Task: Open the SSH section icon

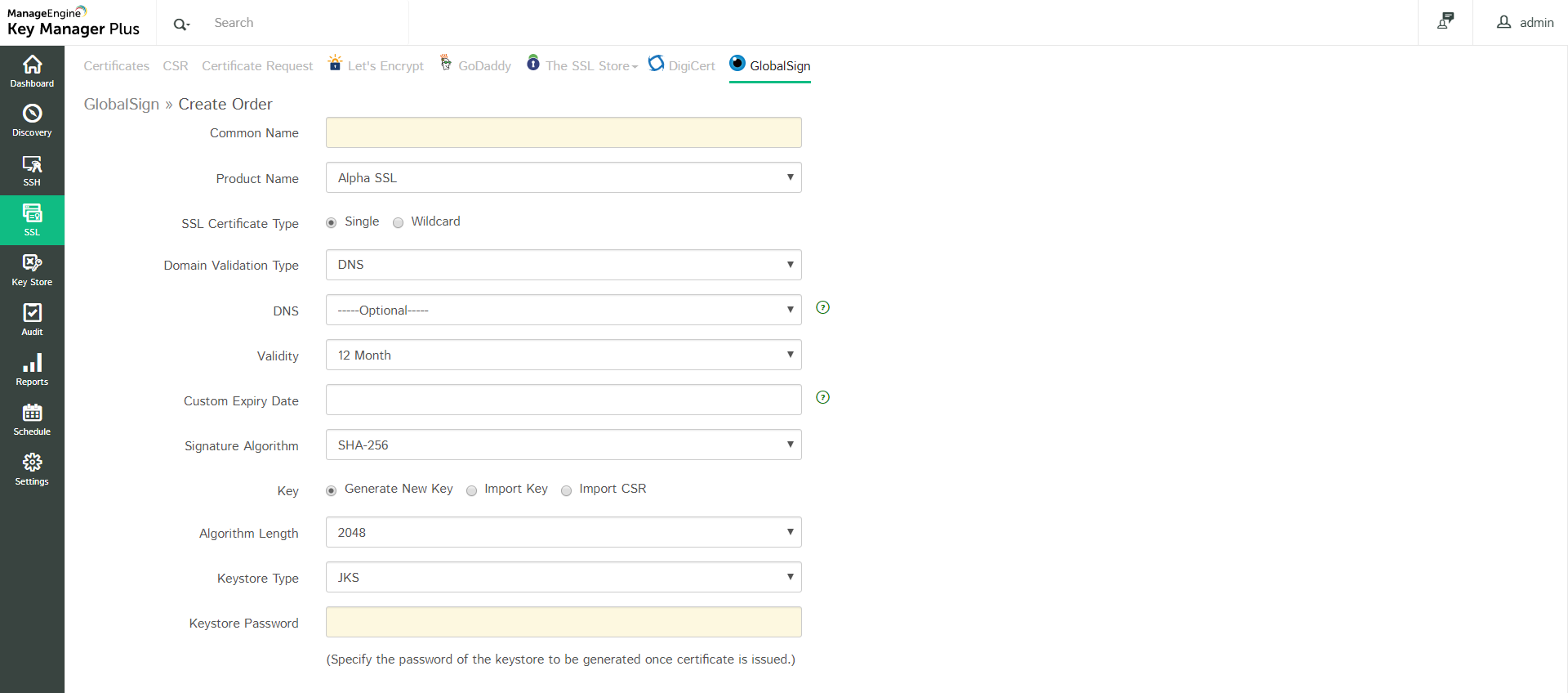Action: 32,170
